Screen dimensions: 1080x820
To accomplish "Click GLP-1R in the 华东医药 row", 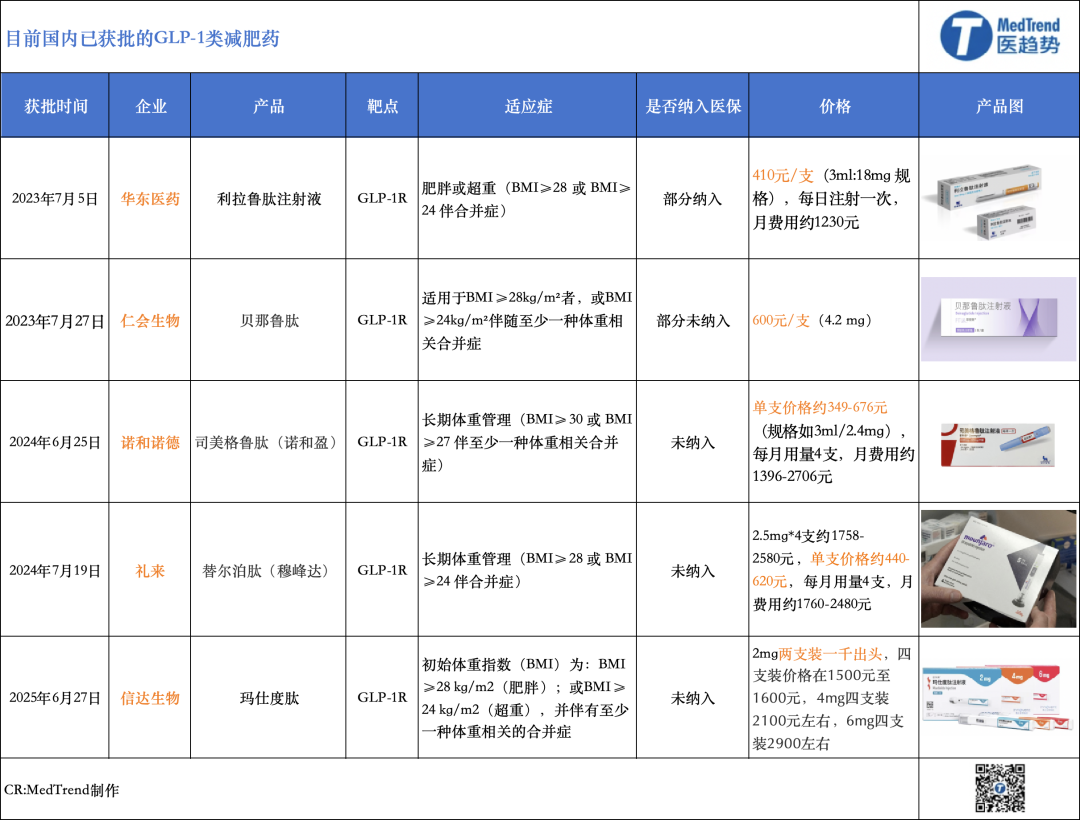I will click(x=382, y=198).
